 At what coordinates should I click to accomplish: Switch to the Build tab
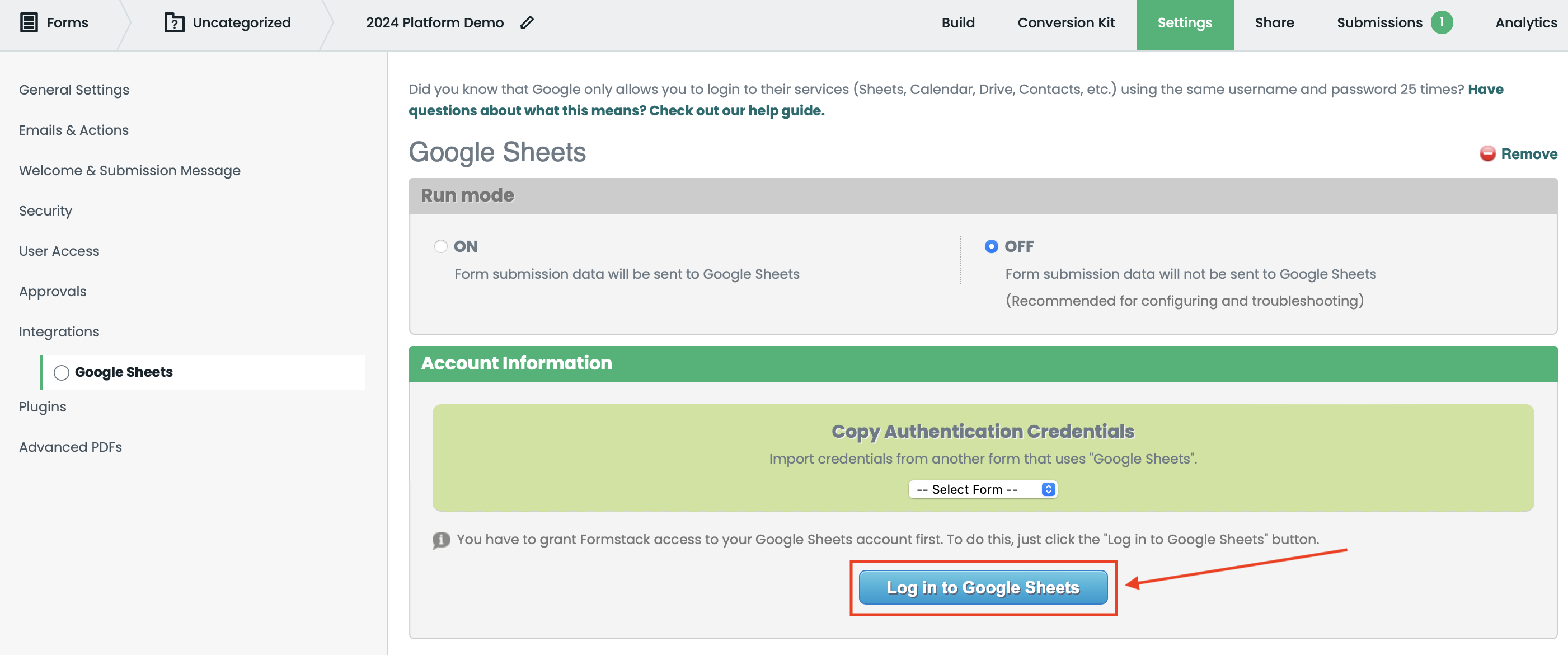[x=957, y=22]
